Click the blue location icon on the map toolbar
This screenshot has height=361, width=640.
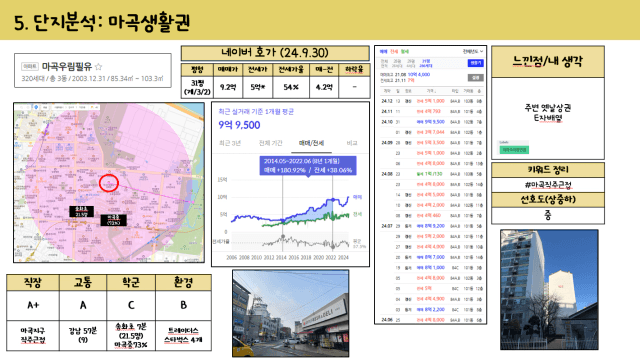(36, 107)
